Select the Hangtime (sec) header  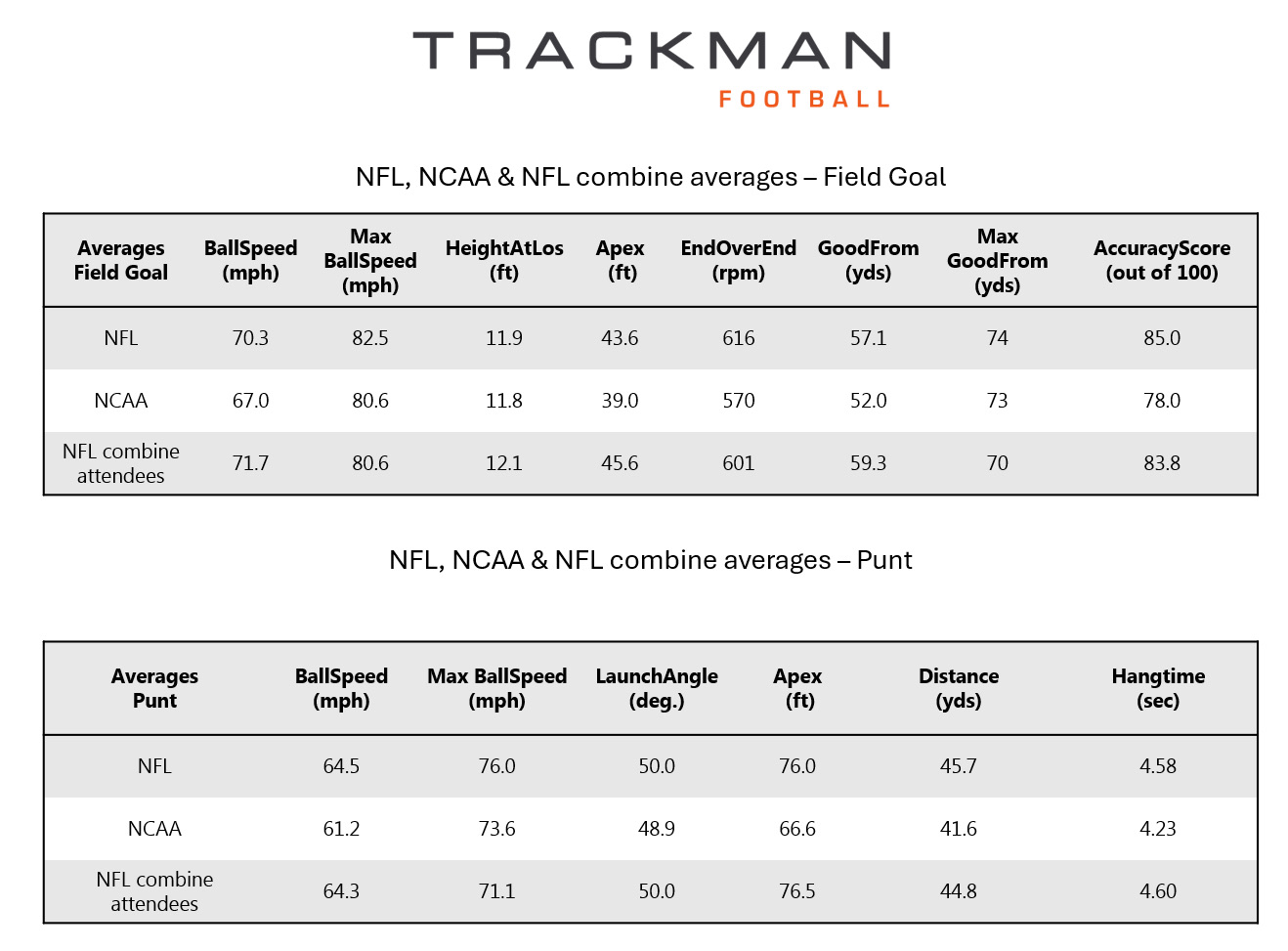[1158, 689]
